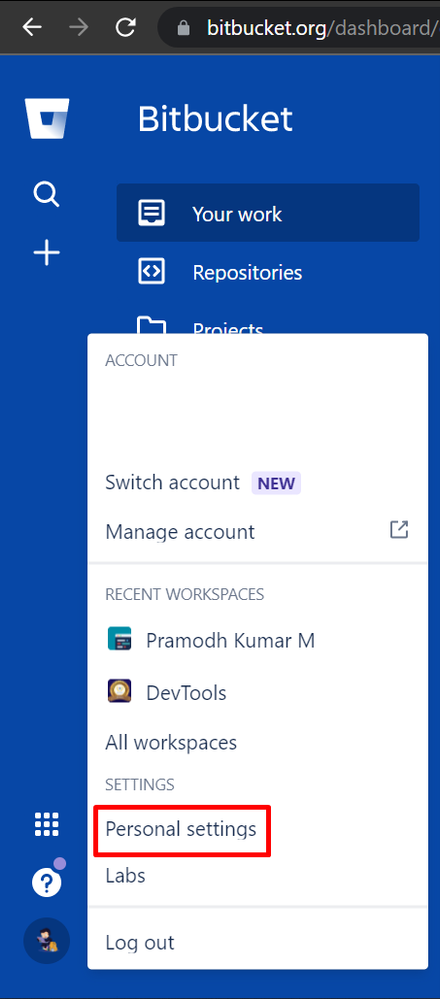Open the app switcher grid icon
The width and height of the screenshot is (440, 999).
(x=46, y=824)
